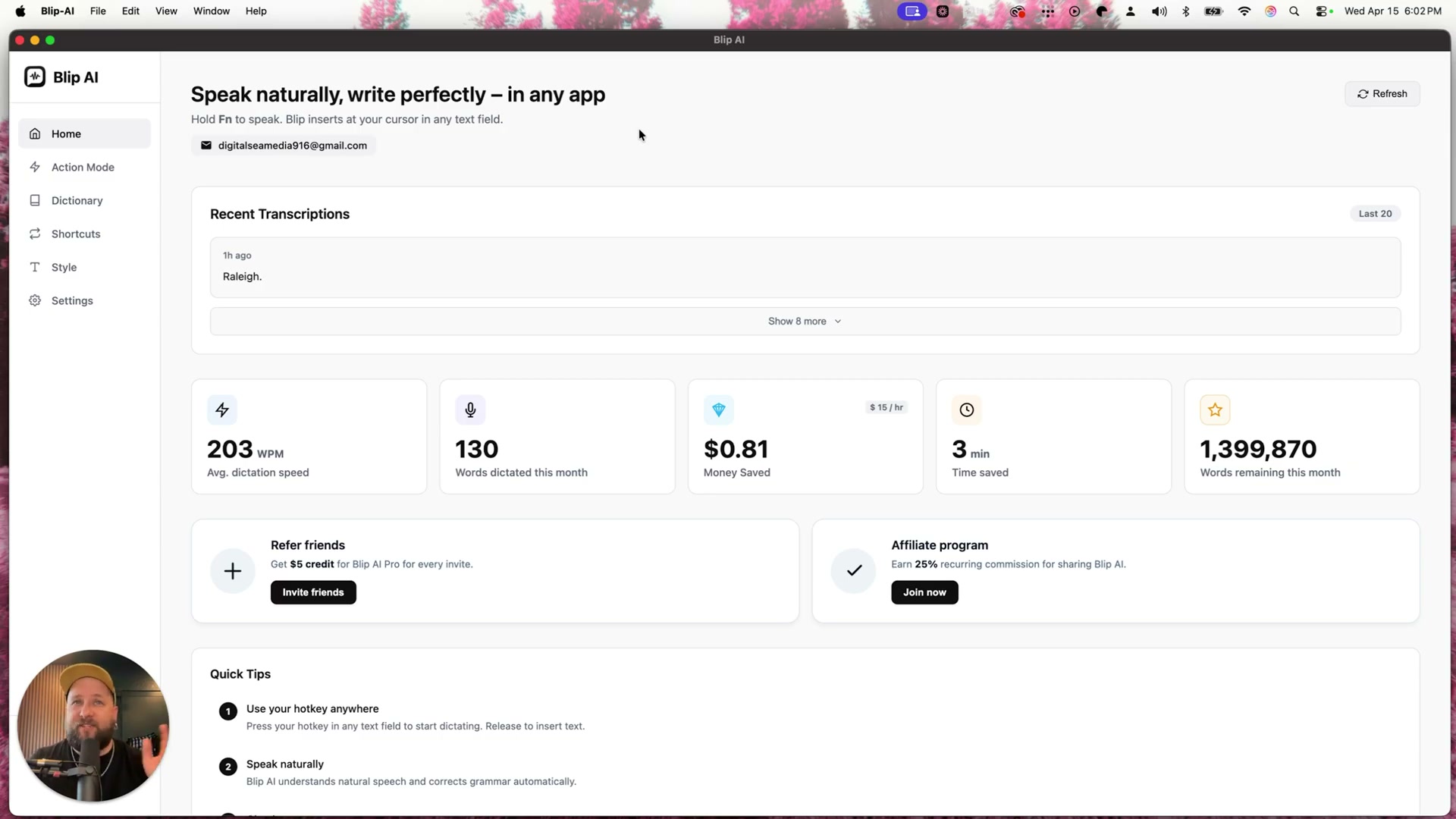Expand Show 8 more transcriptions
Screen dimensions: 1456x819
pyautogui.click(x=805, y=322)
